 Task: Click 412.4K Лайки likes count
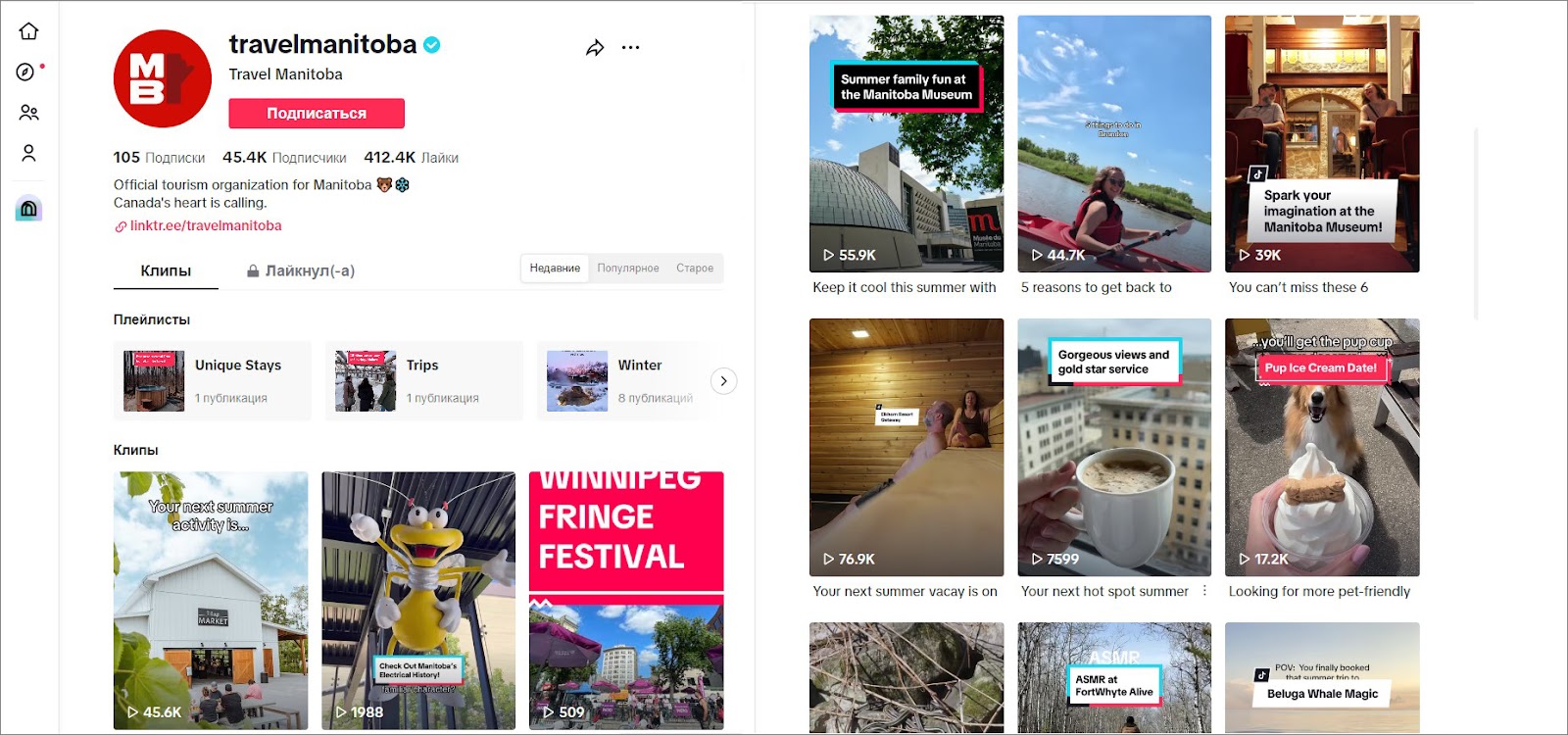coord(411,157)
